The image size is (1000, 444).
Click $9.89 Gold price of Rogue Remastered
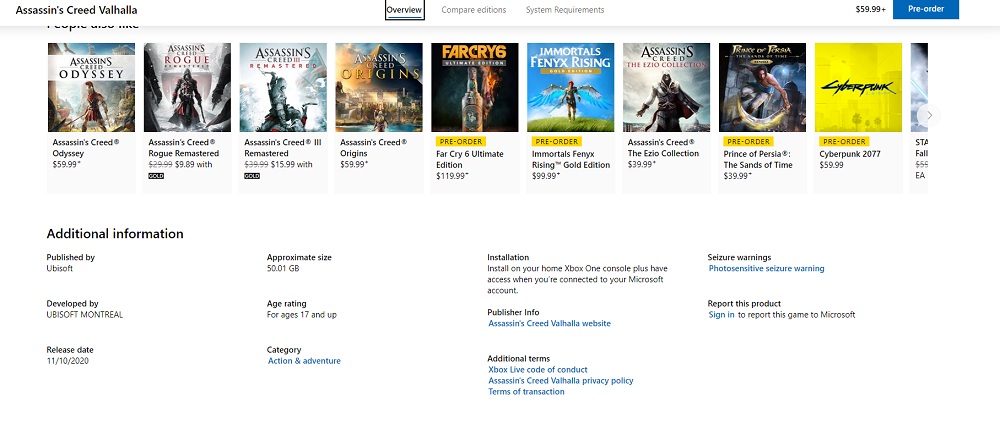(186, 165)
